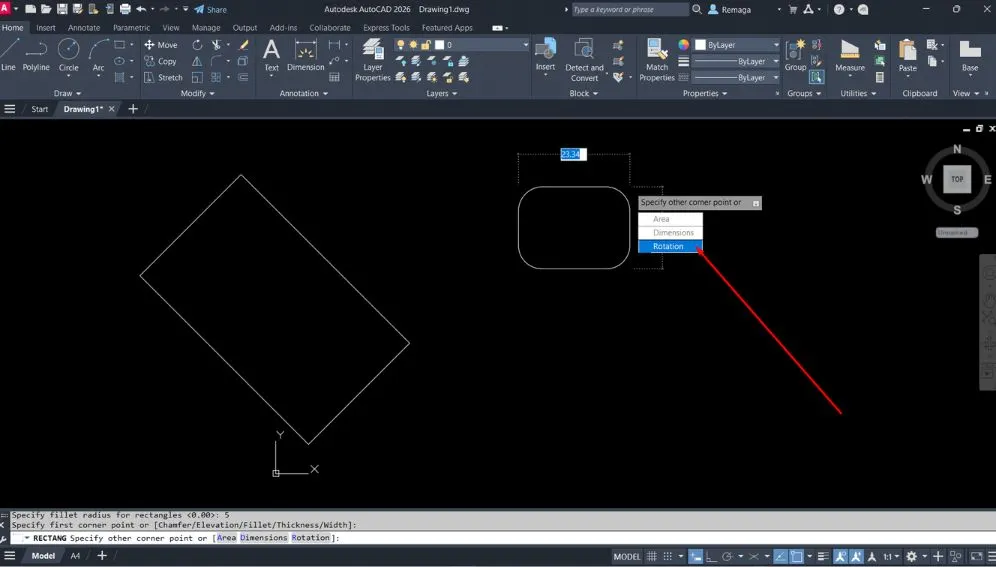Toggle Ortho mode in status bar
The height and width of the screenshot is (567, 996).
click(x=713, y=556)
